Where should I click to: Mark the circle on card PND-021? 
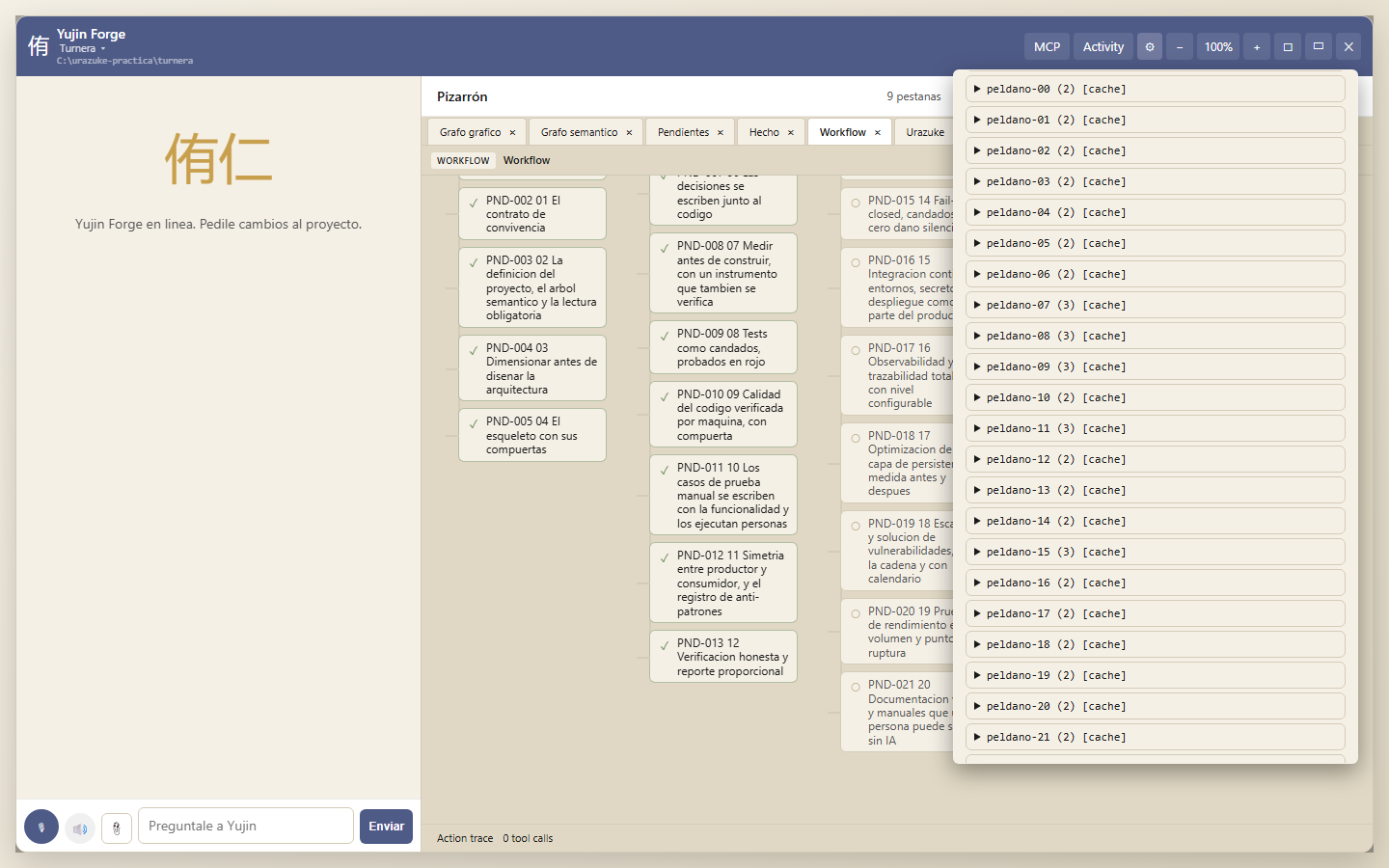(x=856, y=688)
